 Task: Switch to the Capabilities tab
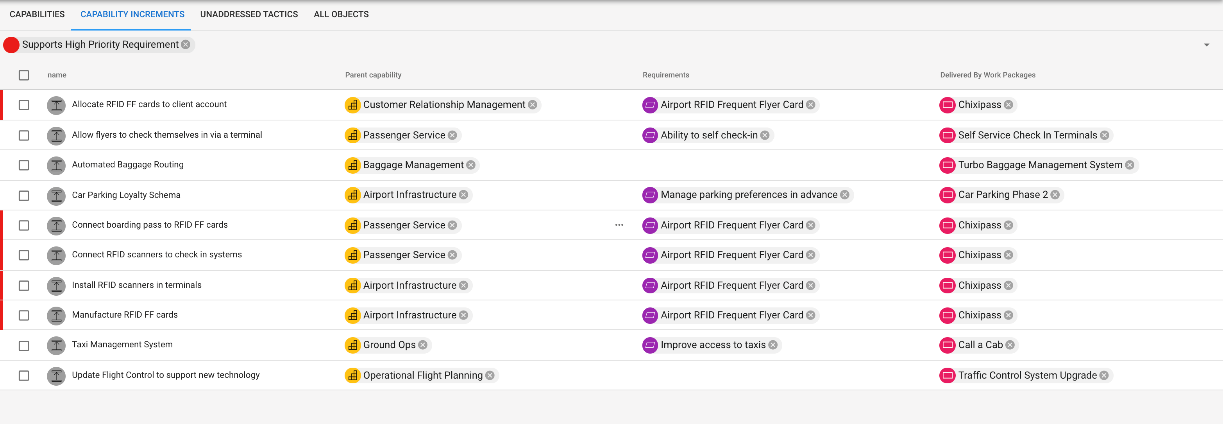[37, 14]
